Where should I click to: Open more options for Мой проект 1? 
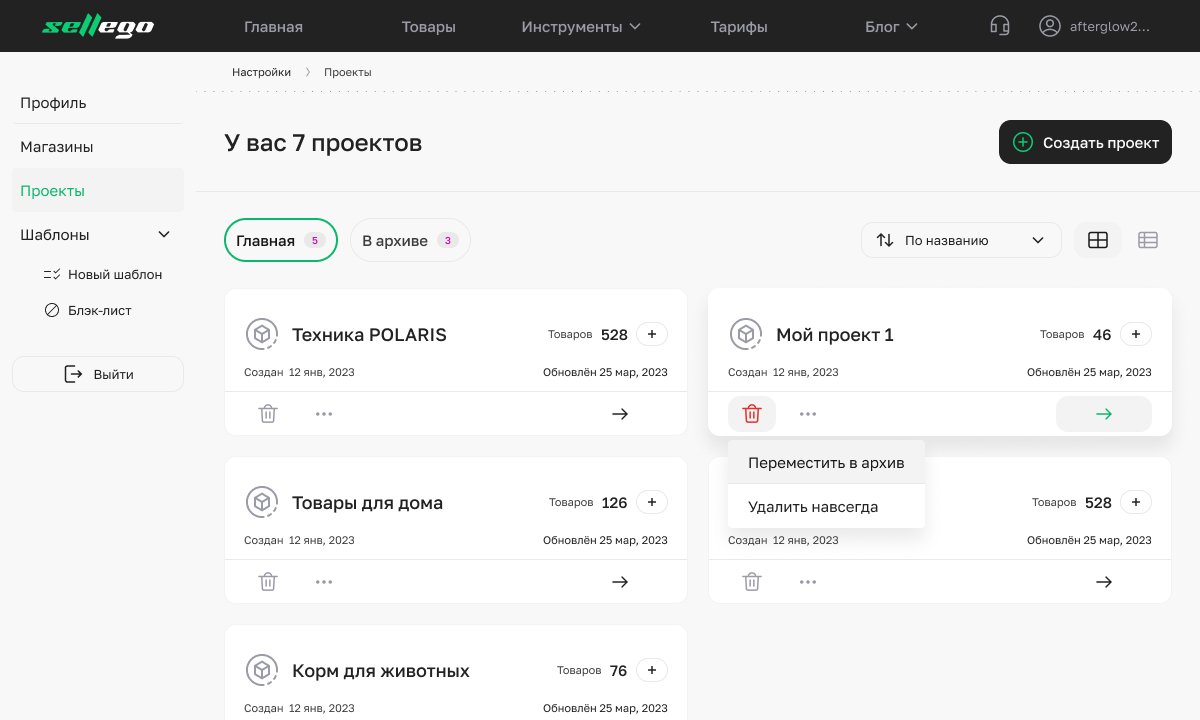tap(808, 413)
